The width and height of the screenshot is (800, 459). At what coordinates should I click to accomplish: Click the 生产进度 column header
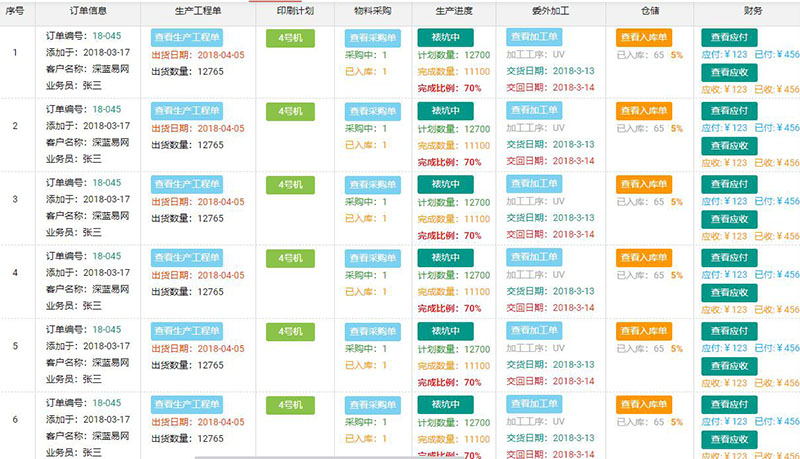[454, 11]
